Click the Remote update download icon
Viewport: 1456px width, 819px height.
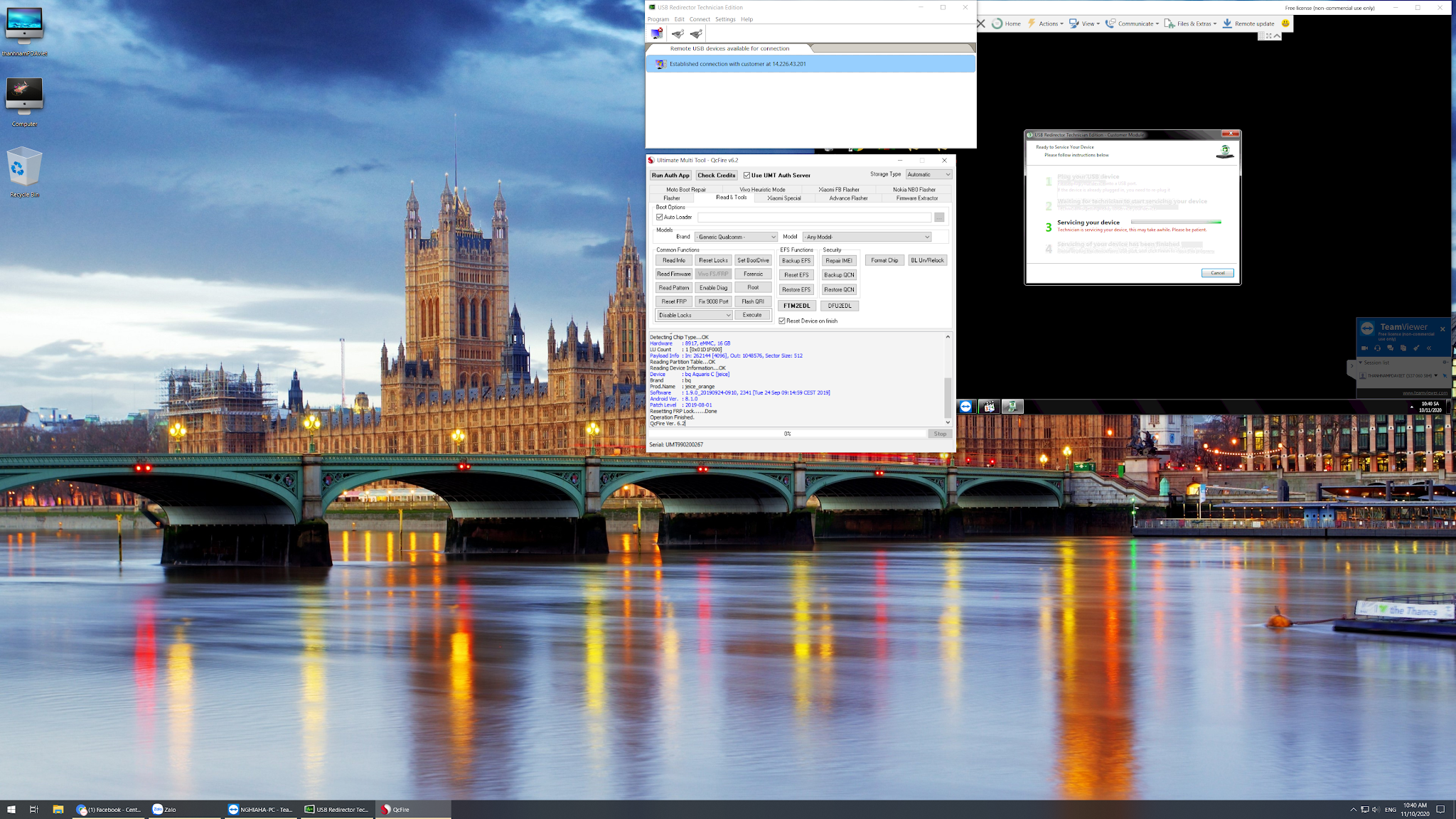pos(1227,23)
